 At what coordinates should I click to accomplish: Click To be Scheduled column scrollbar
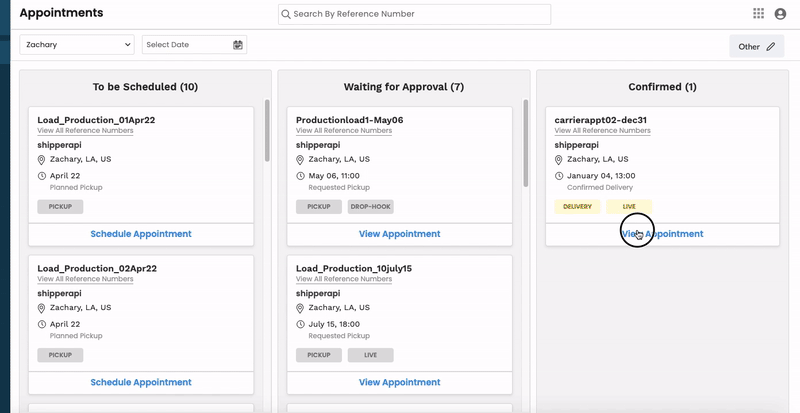click(267, 130)
